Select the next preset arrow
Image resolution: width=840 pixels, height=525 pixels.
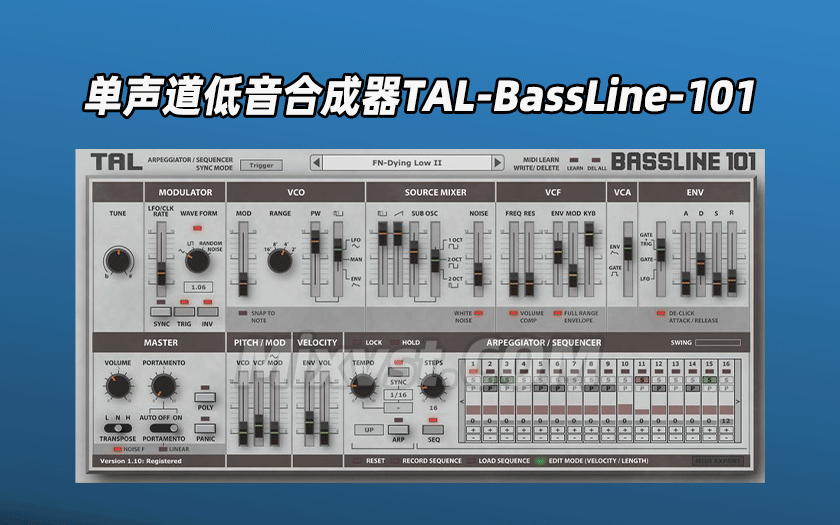click(x=498, y=162)
